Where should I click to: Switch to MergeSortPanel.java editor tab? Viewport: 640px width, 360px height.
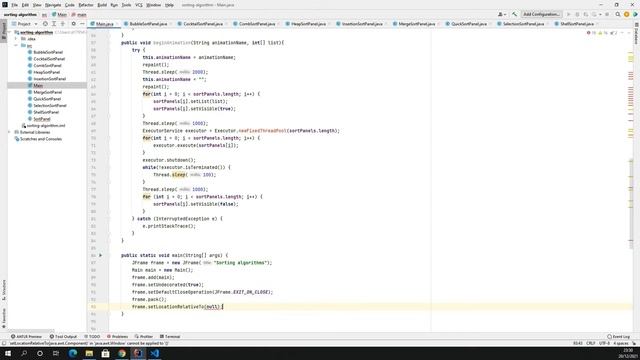[416, 24]
